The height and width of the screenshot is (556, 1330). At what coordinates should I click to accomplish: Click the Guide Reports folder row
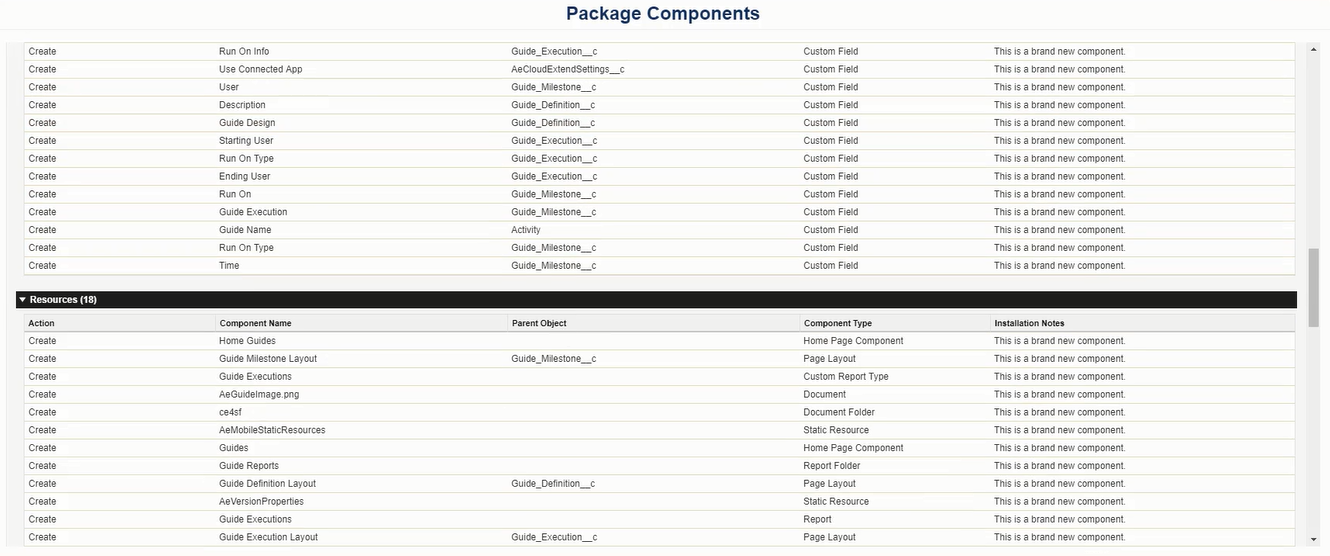click(660, 466)
